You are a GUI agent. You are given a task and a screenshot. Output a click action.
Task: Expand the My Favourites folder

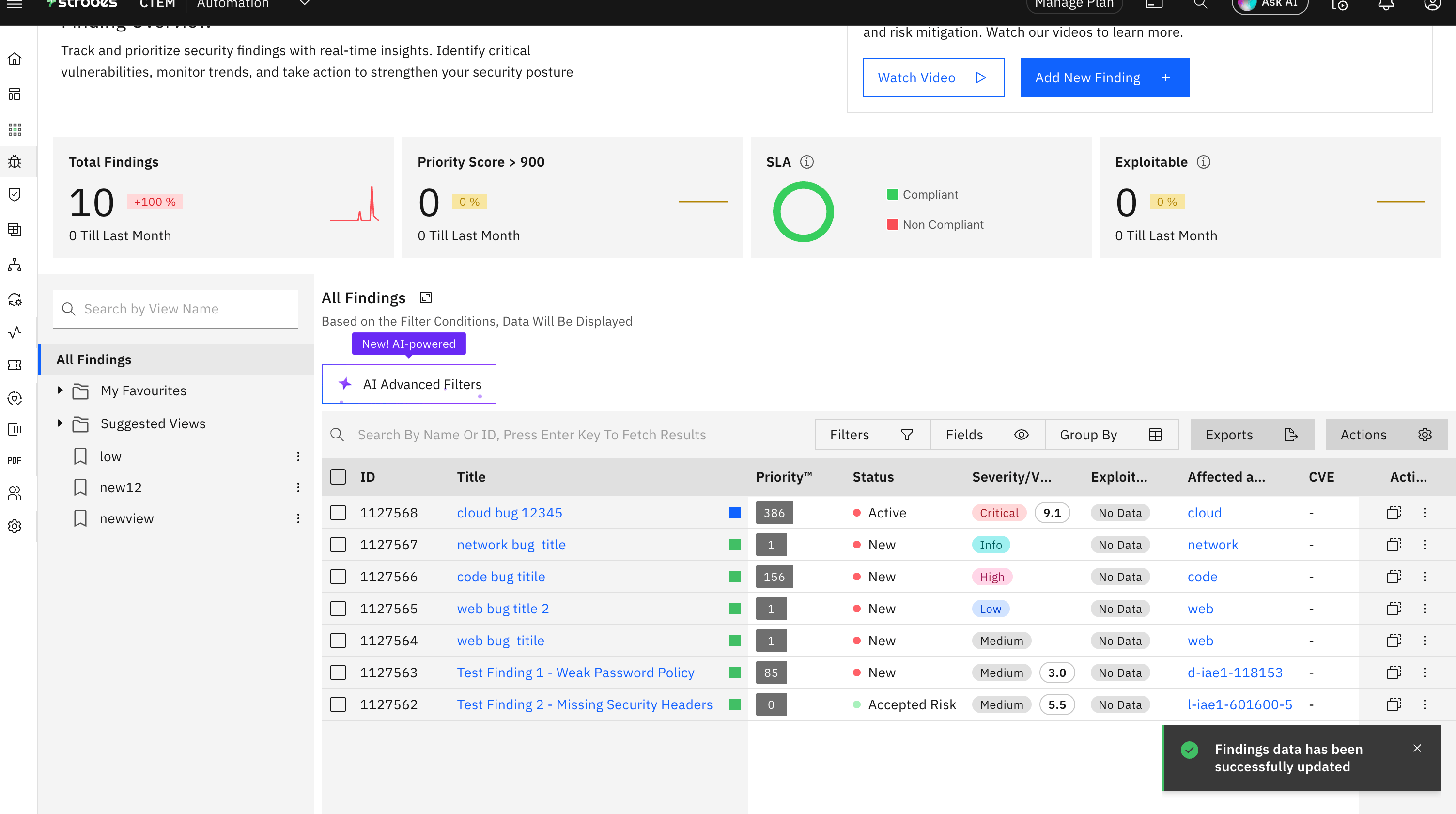pyautogui.click(x=60, y=390)
